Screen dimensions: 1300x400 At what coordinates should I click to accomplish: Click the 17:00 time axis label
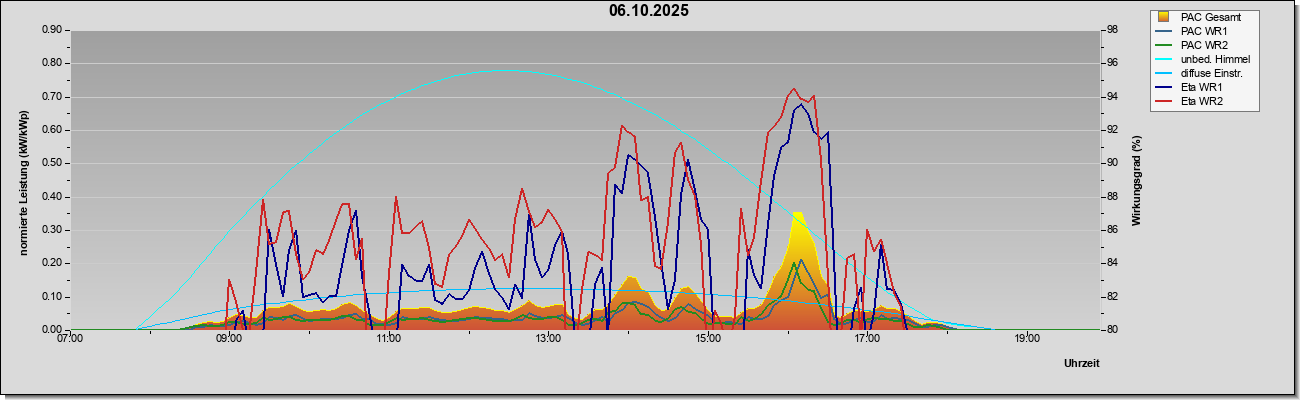867,339
